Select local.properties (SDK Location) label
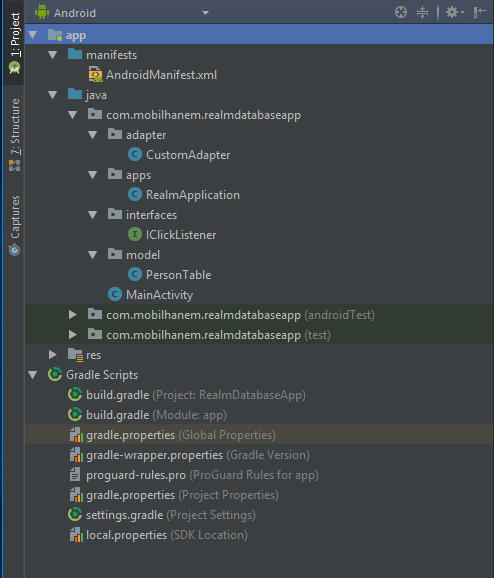This screenshot has width=494, height=578. pyautogui.click(x=167, y=535)
